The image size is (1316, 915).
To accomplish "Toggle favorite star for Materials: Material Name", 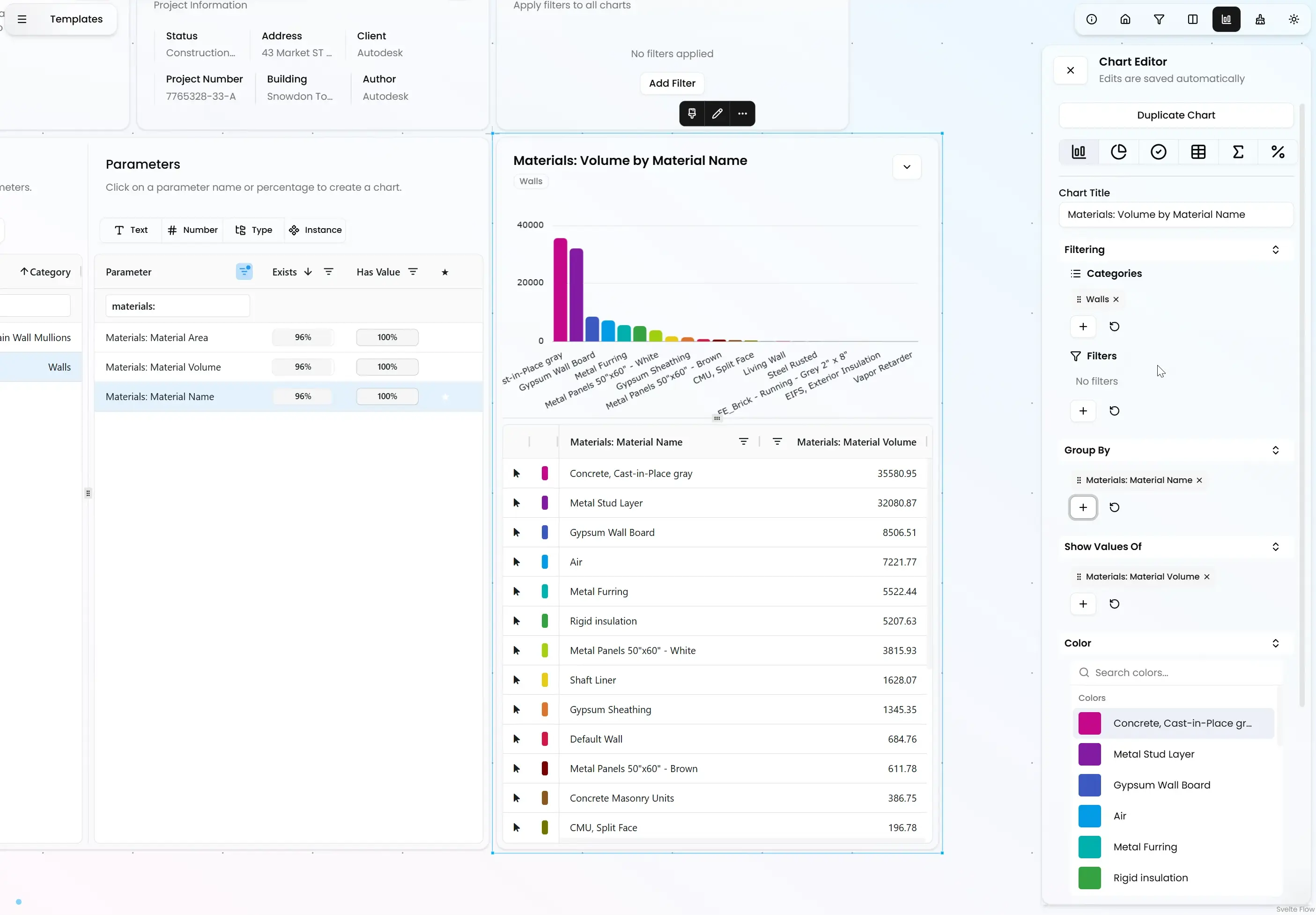I will [445, 397].
